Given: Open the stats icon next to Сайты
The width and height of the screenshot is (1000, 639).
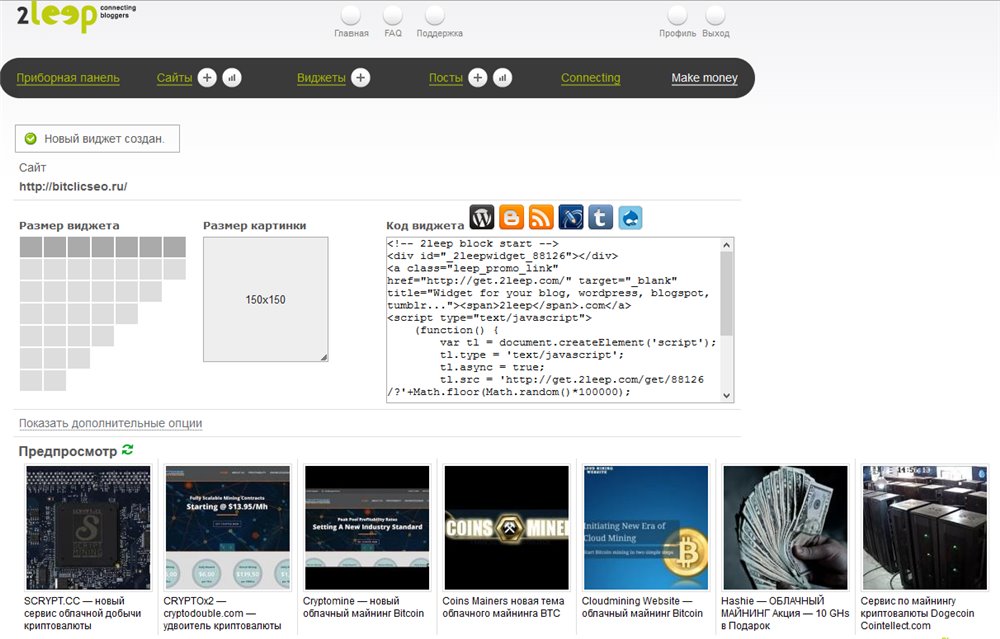Looking at the screenshot, I should [x=232, y=78].
